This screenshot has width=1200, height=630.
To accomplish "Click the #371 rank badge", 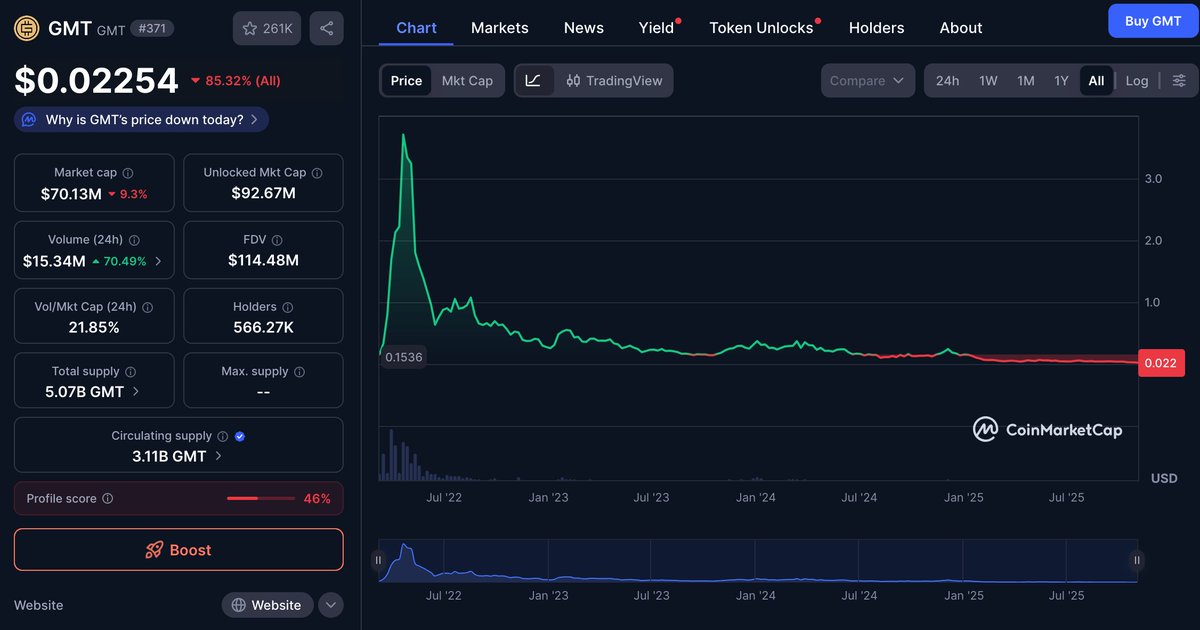I will point(152,29).
